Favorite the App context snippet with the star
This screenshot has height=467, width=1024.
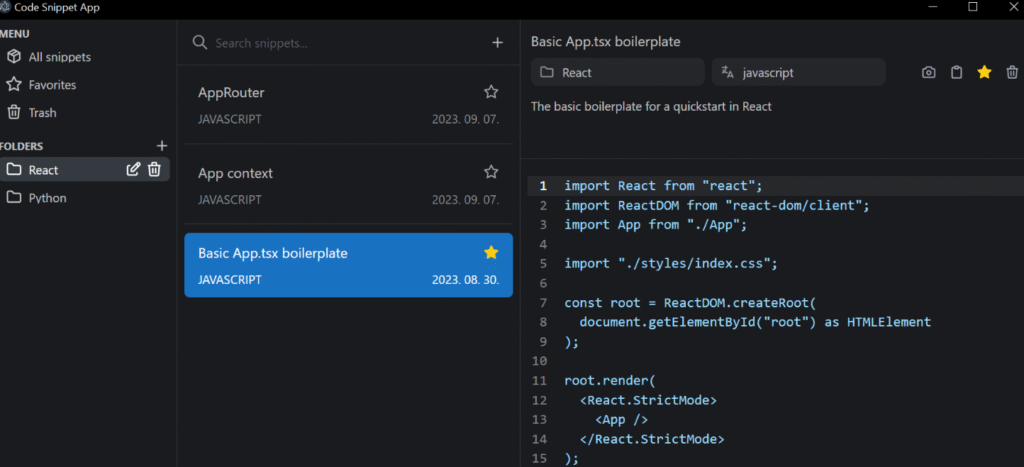coord(491,172)
